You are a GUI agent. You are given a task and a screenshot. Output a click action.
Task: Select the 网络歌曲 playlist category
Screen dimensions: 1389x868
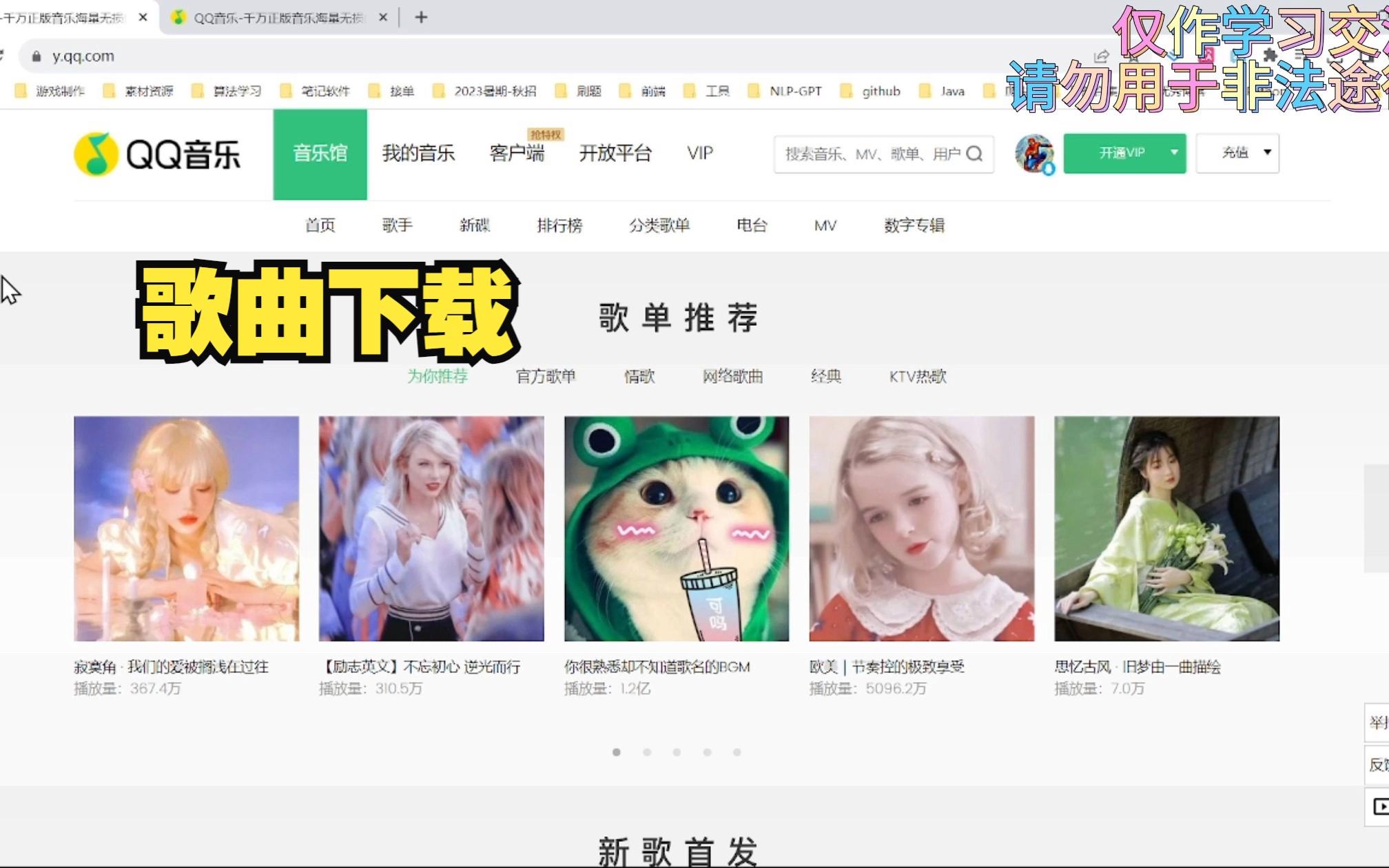(x=732, y=376)
